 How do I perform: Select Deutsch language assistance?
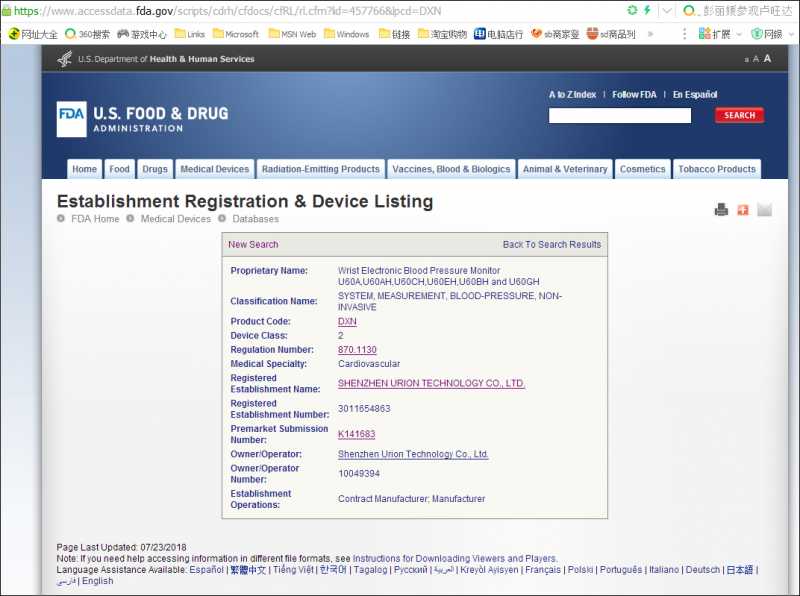(703, 570)
